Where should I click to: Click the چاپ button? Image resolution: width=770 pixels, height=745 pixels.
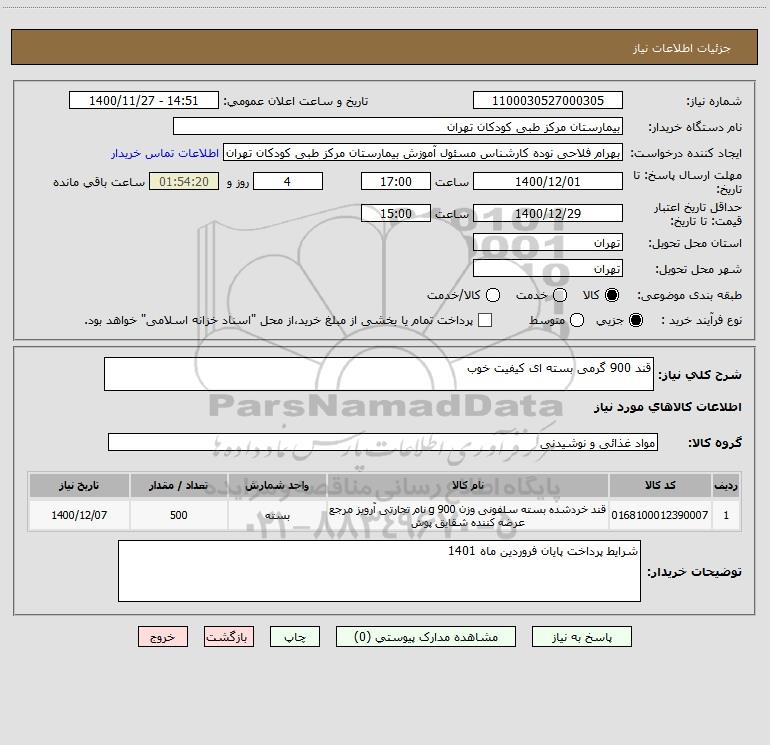[295, 637]
